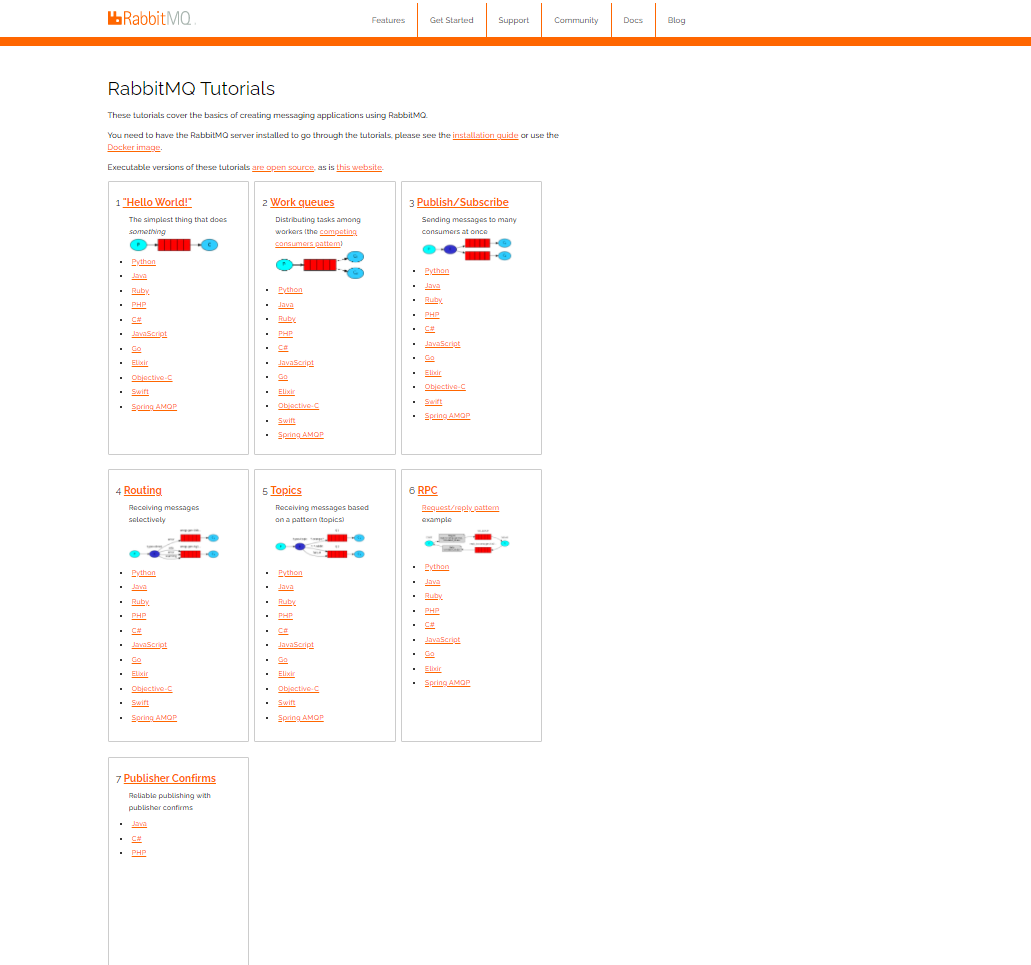This screenshot has height=965, width=1031.
Task: Select PHP under Hello World
Action: [x=139, y=305]
